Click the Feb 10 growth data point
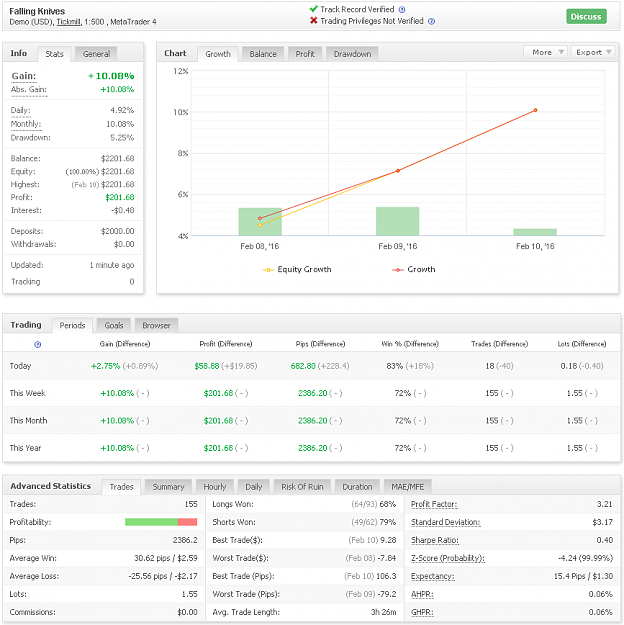Viewport: 624px width, 625px height. click(535, 110)
